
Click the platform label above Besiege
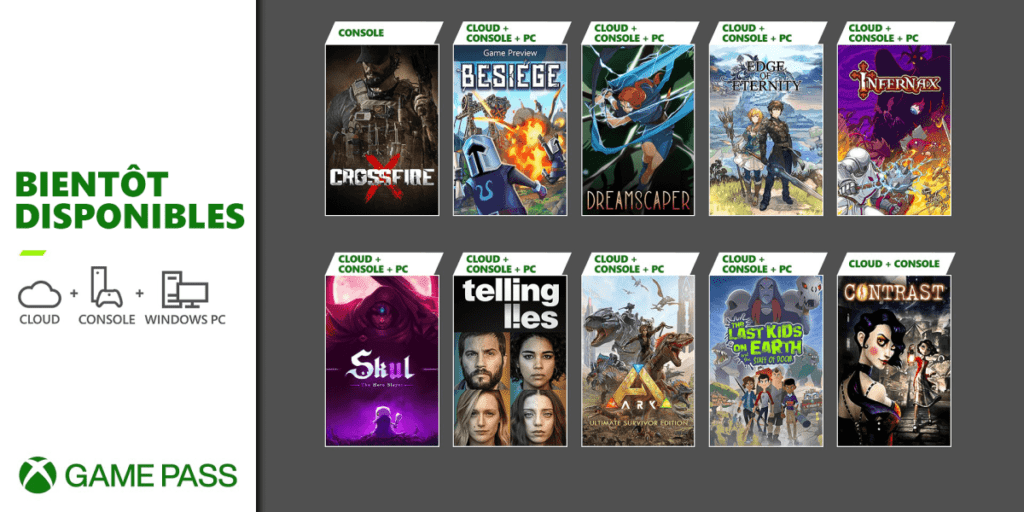pos(499,33)
